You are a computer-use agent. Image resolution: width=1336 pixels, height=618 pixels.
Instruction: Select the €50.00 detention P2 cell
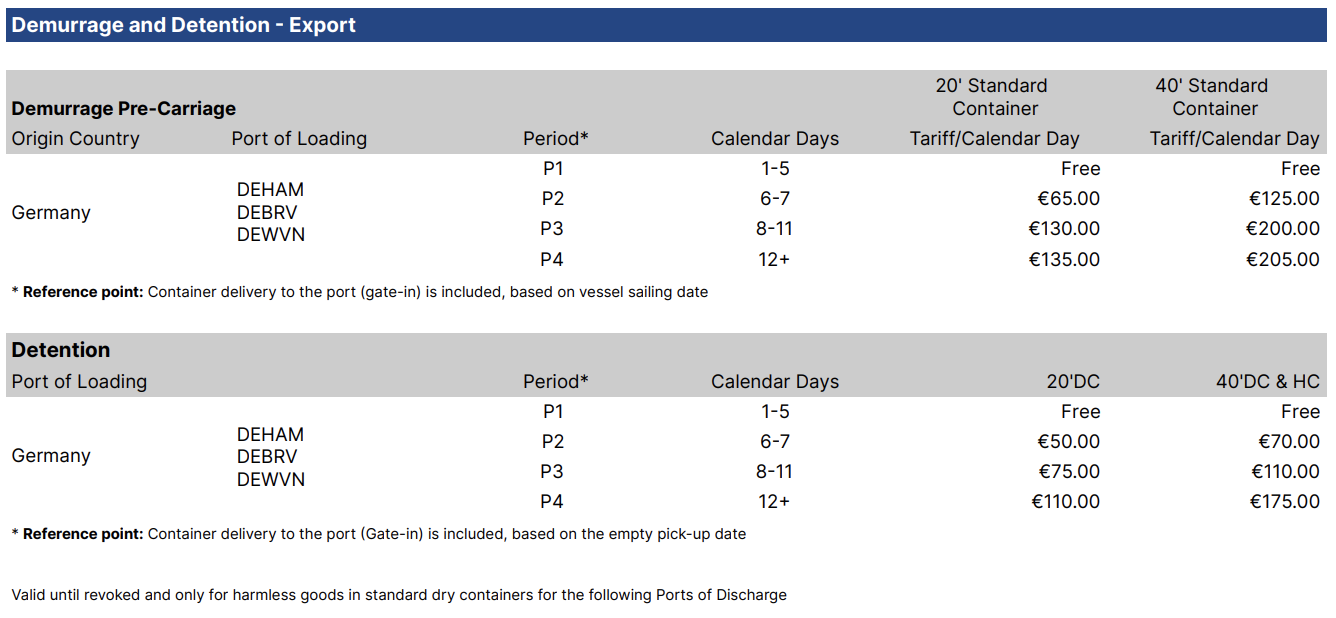point(1068,441)
